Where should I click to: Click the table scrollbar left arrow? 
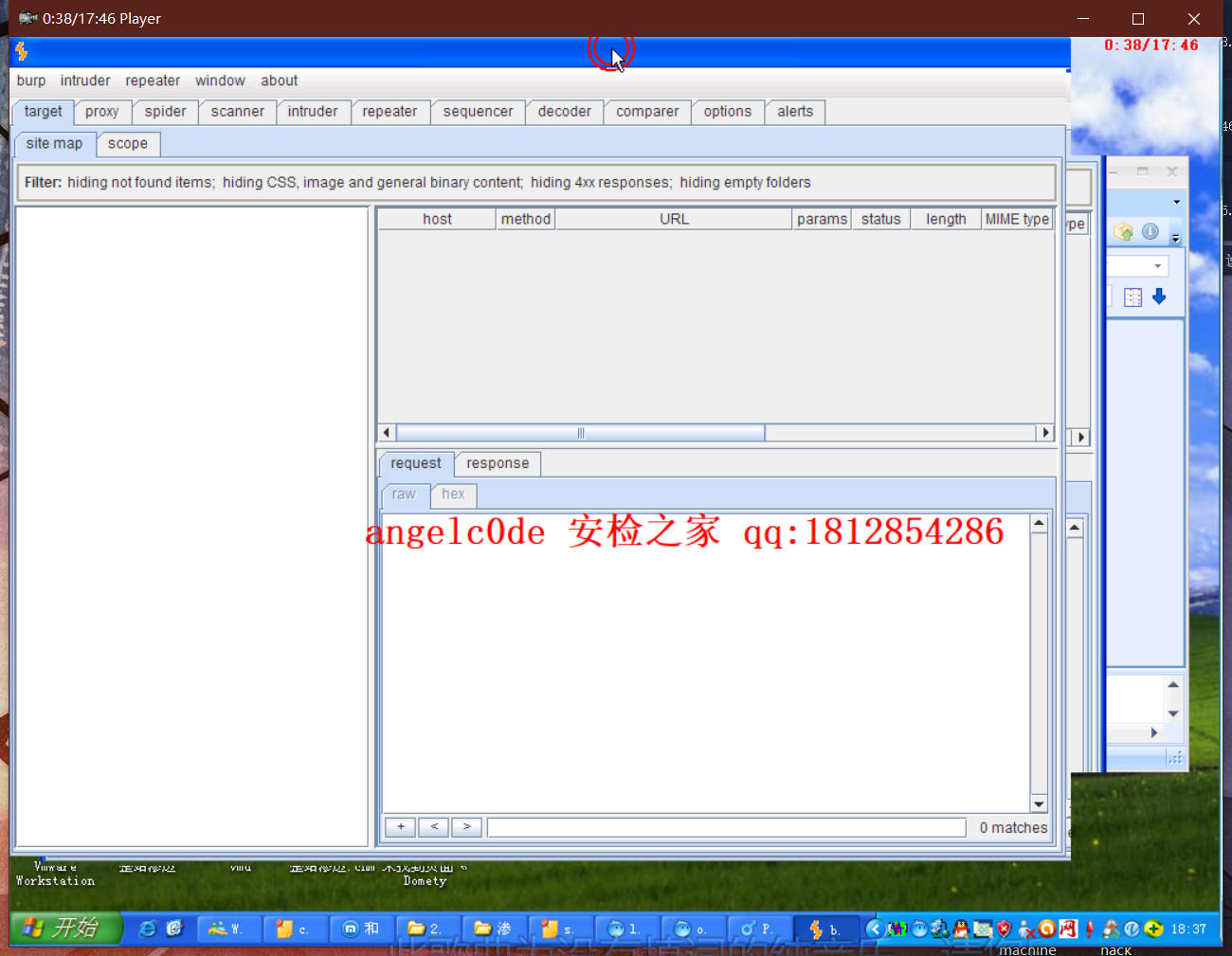387,433
